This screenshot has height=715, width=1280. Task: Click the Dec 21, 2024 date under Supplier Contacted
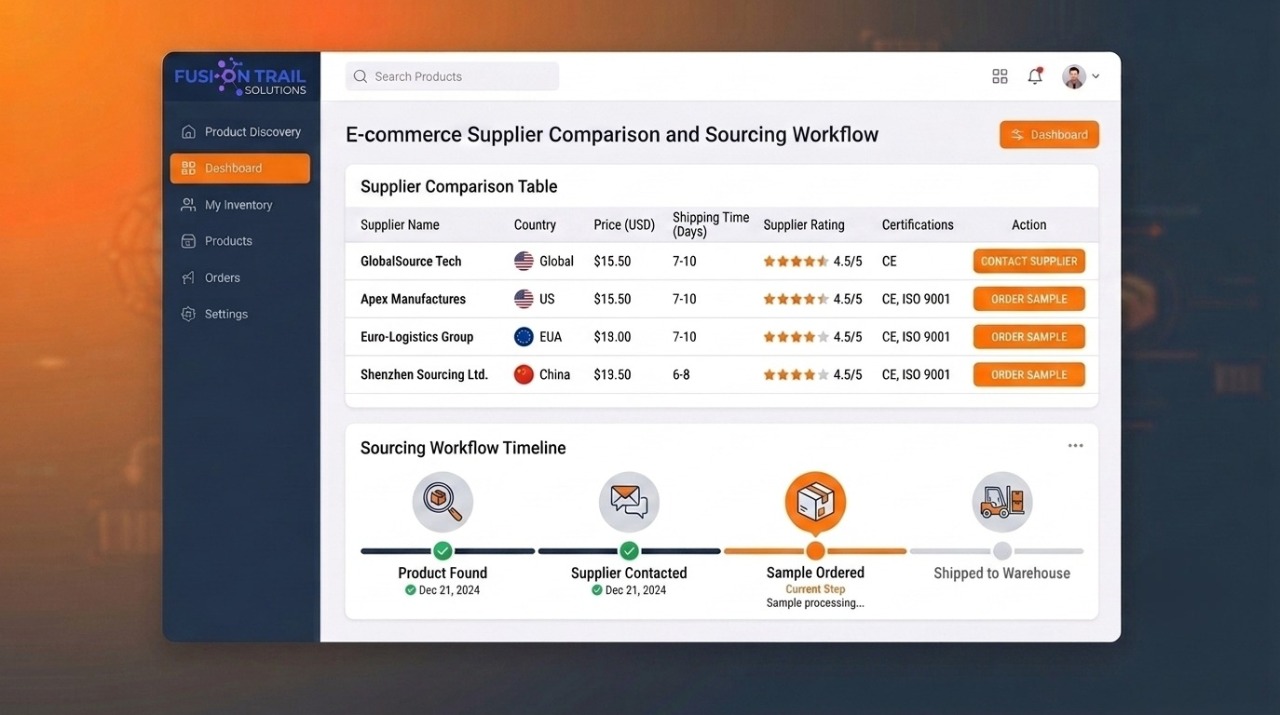pyautogui.click(x=636, y=590)
